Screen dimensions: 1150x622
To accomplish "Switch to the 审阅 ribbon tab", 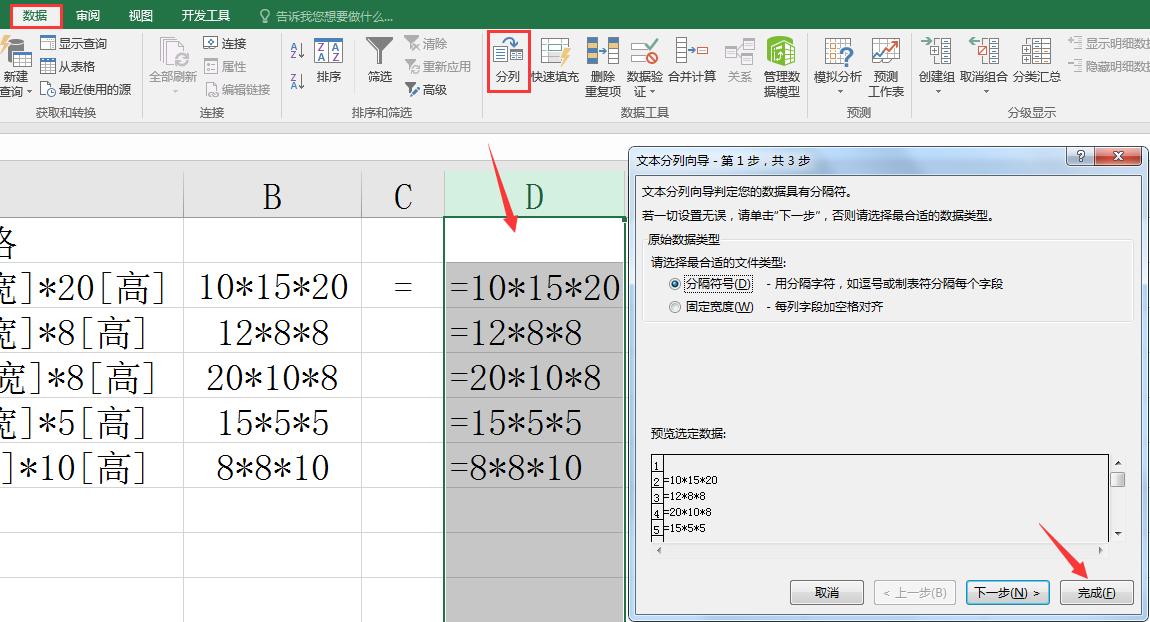I will coord(86,15).
